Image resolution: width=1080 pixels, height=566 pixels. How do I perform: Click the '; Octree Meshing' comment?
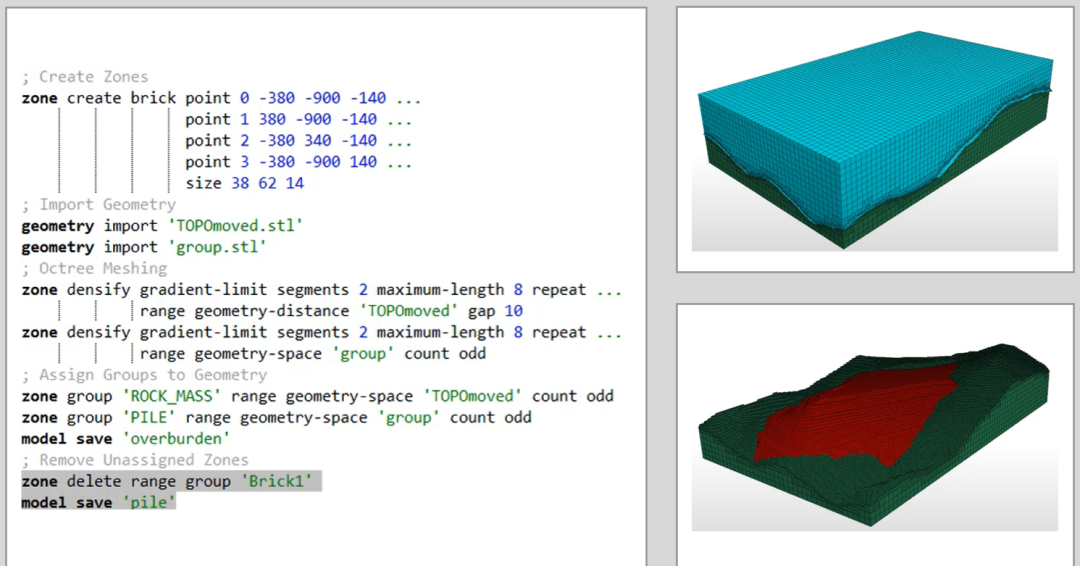point(94,269)
